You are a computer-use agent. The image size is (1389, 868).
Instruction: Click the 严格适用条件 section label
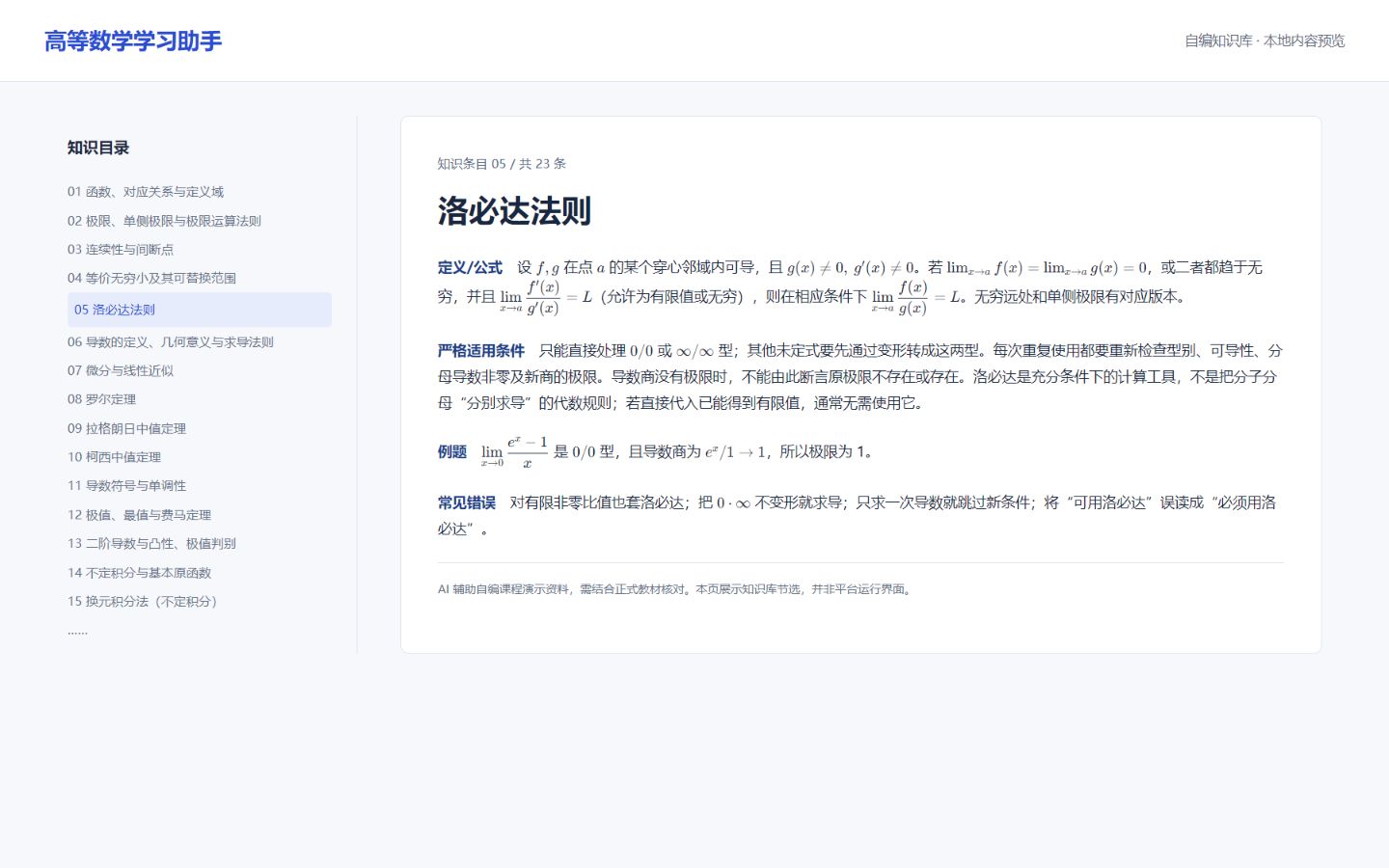(481, 351)
